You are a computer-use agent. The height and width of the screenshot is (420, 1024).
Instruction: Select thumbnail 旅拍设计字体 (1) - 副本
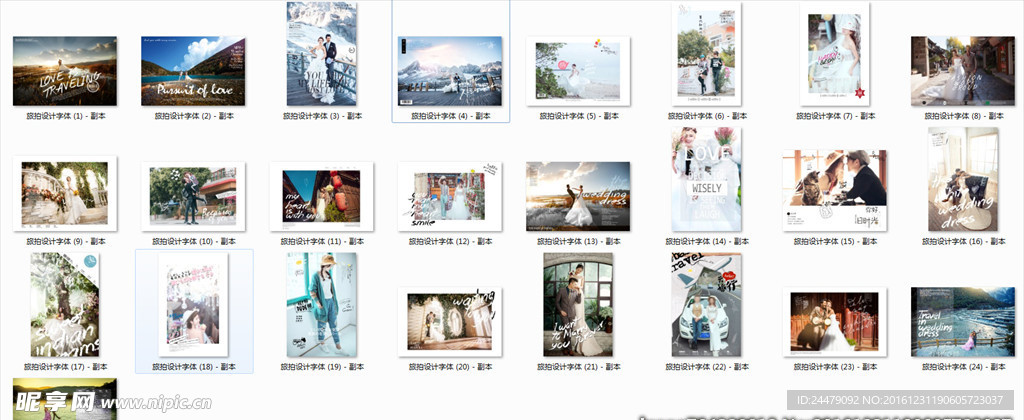(x=65, y=71)
